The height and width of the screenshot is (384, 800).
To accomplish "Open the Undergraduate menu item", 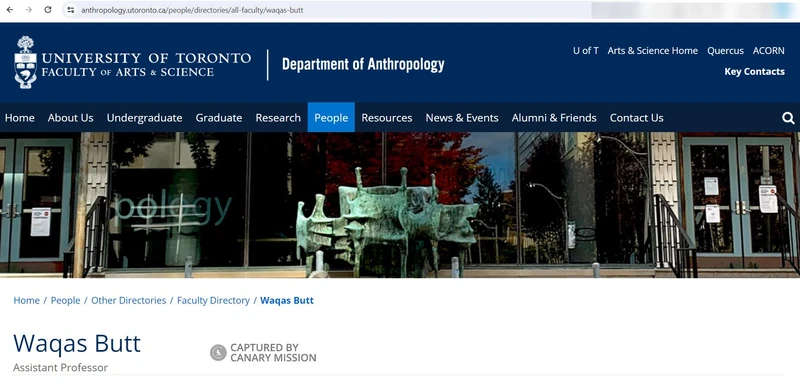I will 144,118.
